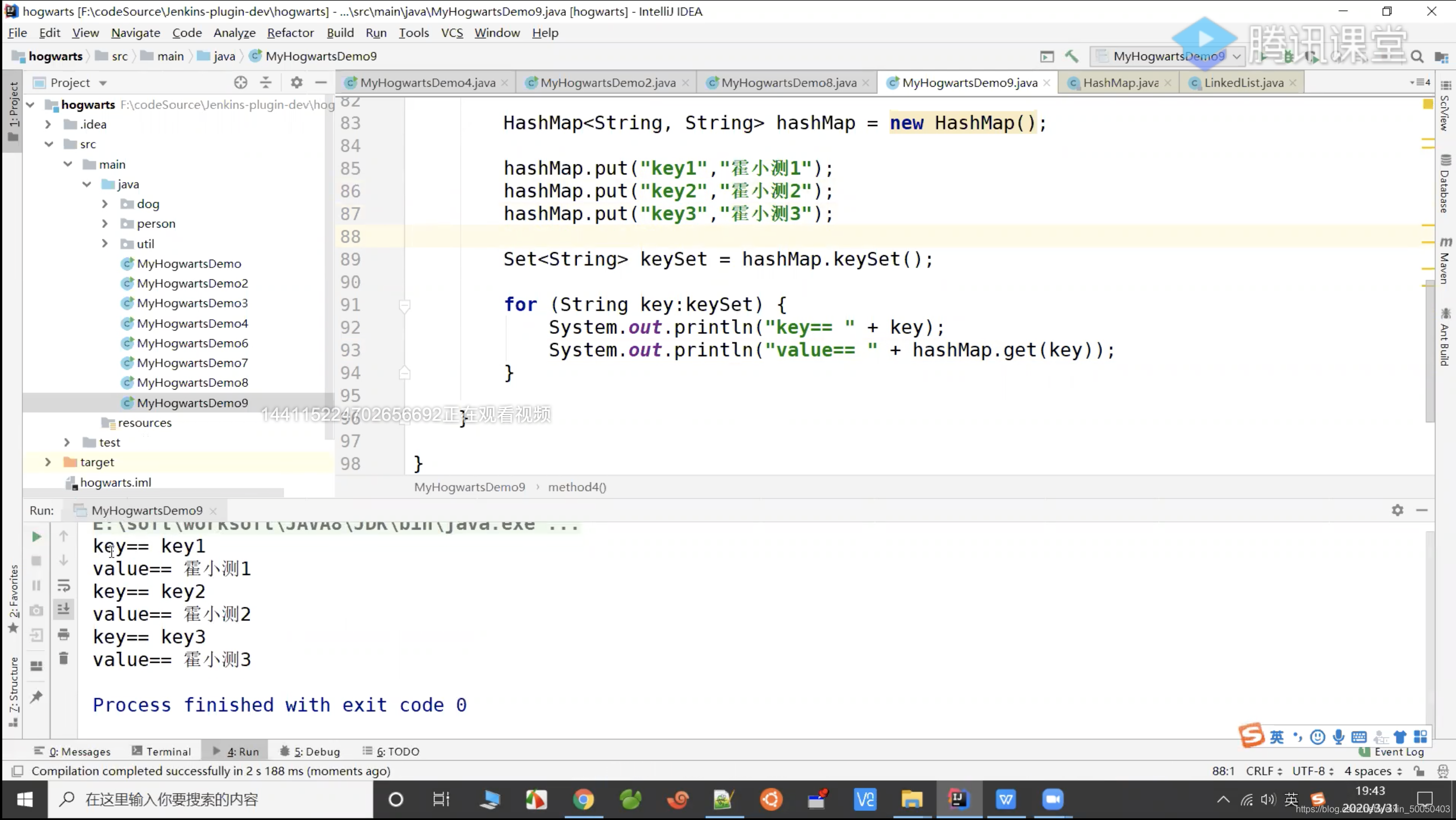Locate current file in Project tree
This screenshot has height=820, width=1456.
click(x=241, y=82)
